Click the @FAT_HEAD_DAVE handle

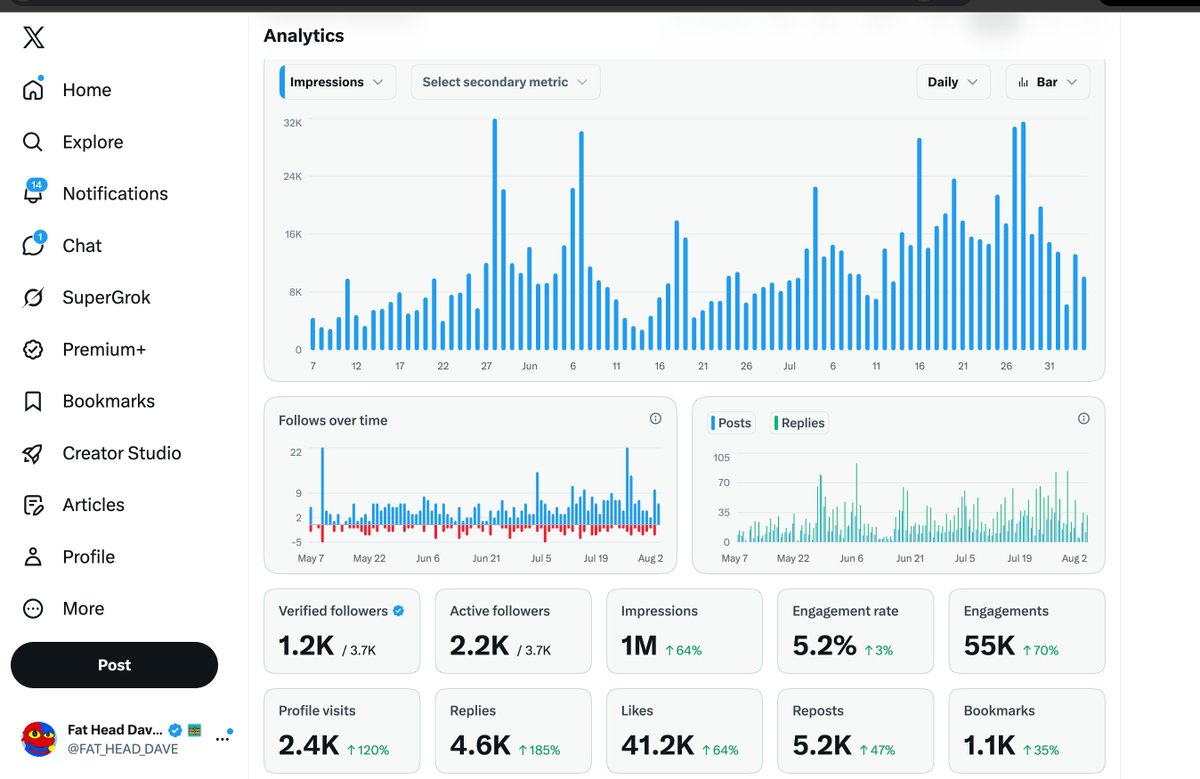[123, 748]
